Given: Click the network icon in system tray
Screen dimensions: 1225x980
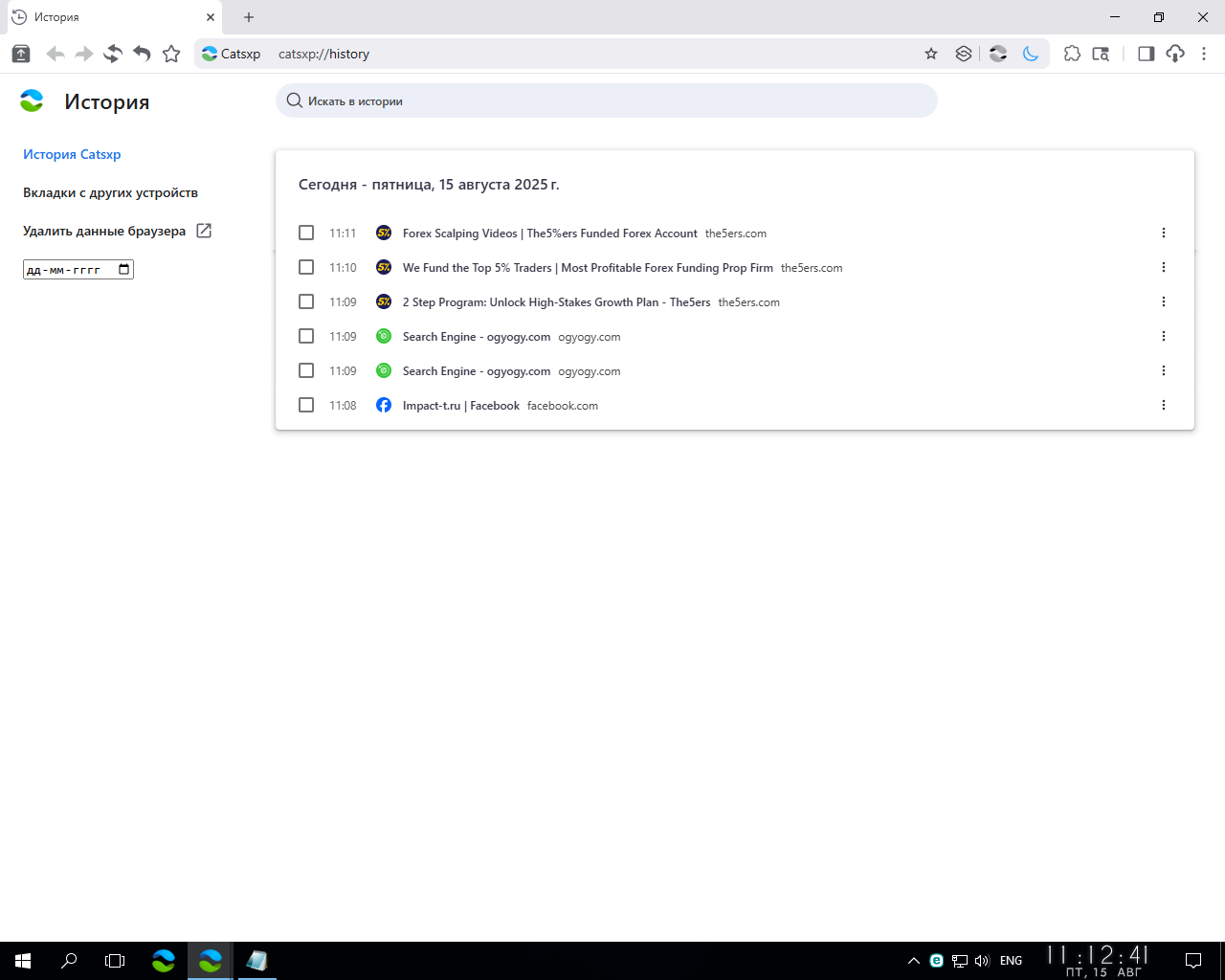Looking at the screenshot, I should 960,961.
